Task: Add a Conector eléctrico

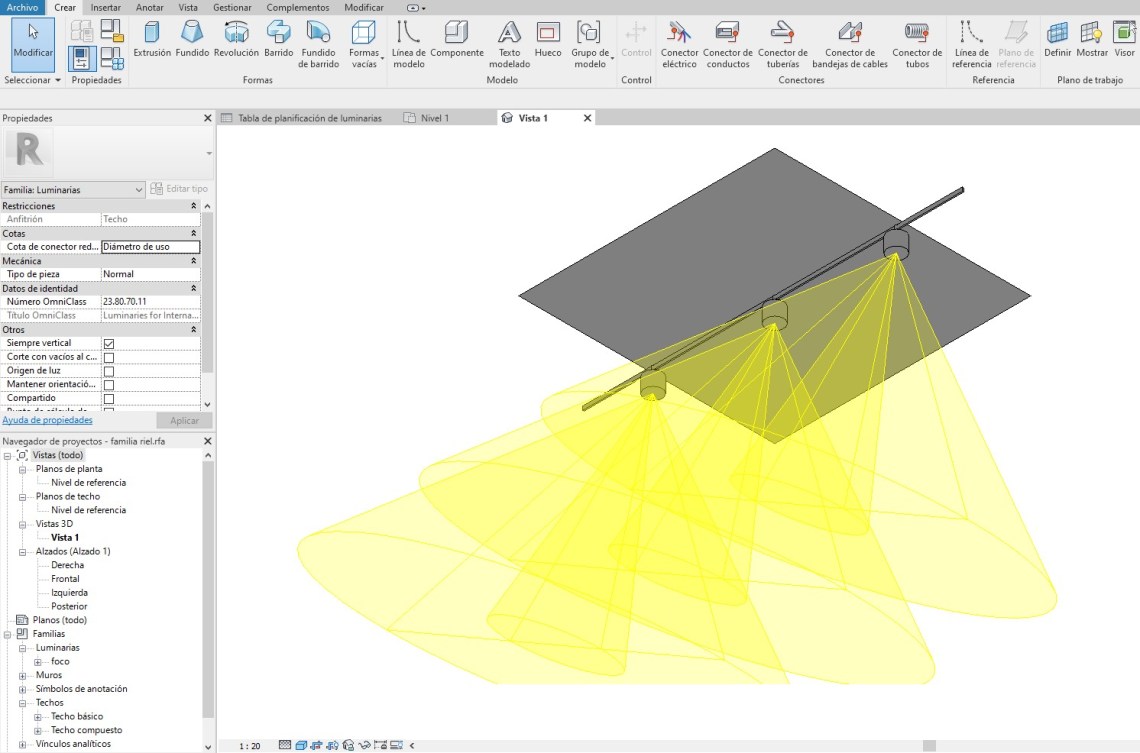Action: 679,45
